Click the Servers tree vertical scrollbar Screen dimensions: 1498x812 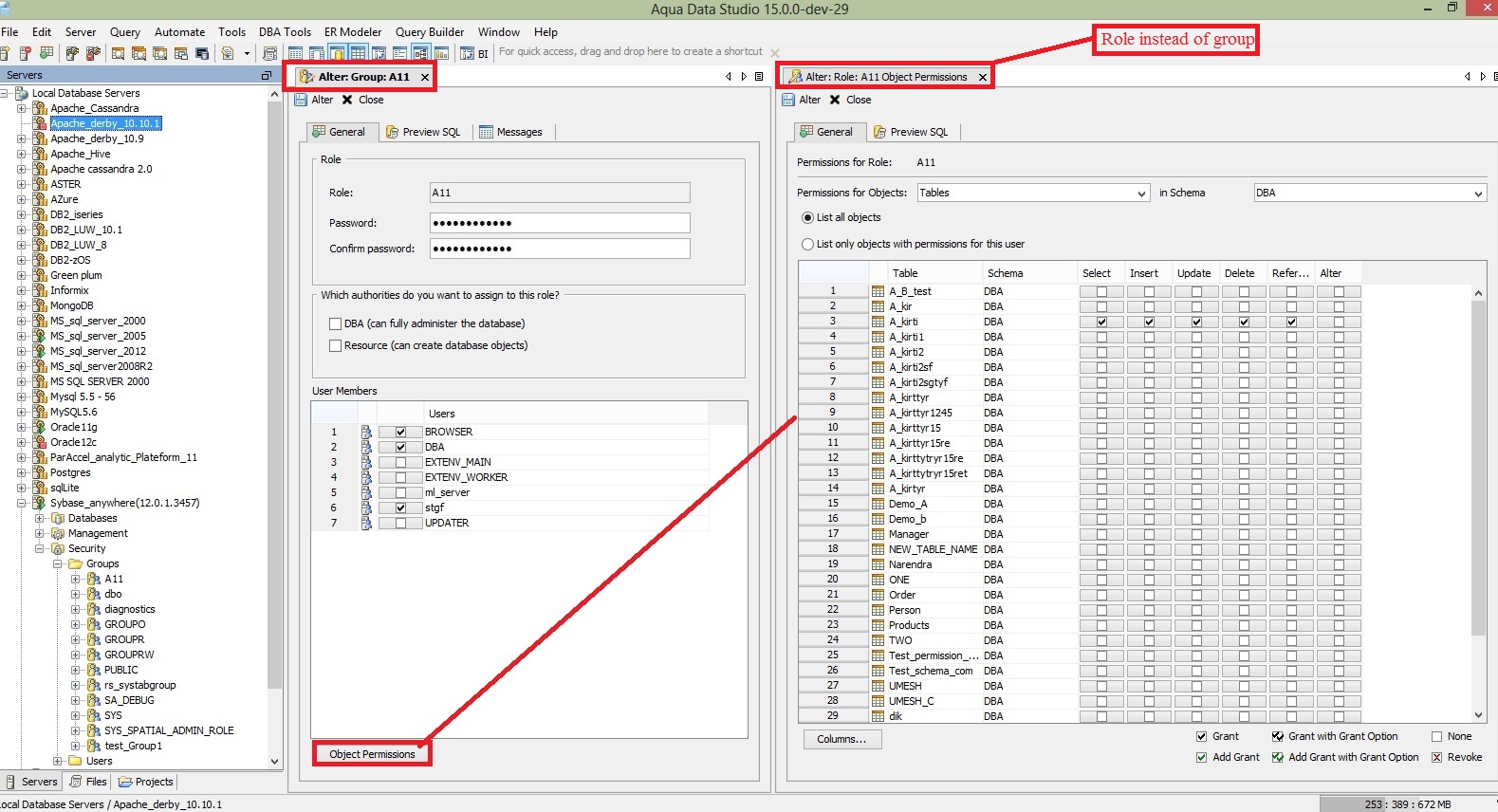click(x=275, y=394)
